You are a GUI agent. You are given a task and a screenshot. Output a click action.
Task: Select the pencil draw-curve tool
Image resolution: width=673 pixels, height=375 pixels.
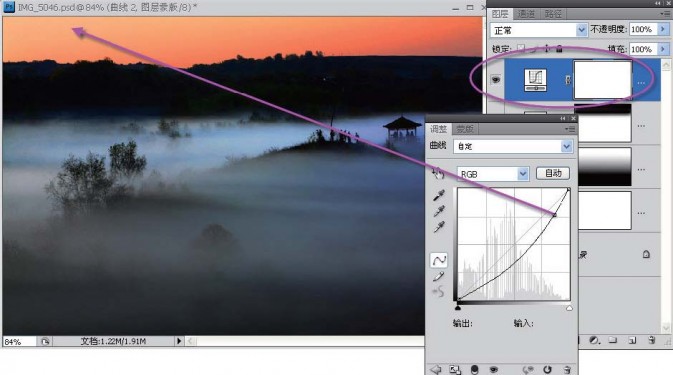point(438,277)
